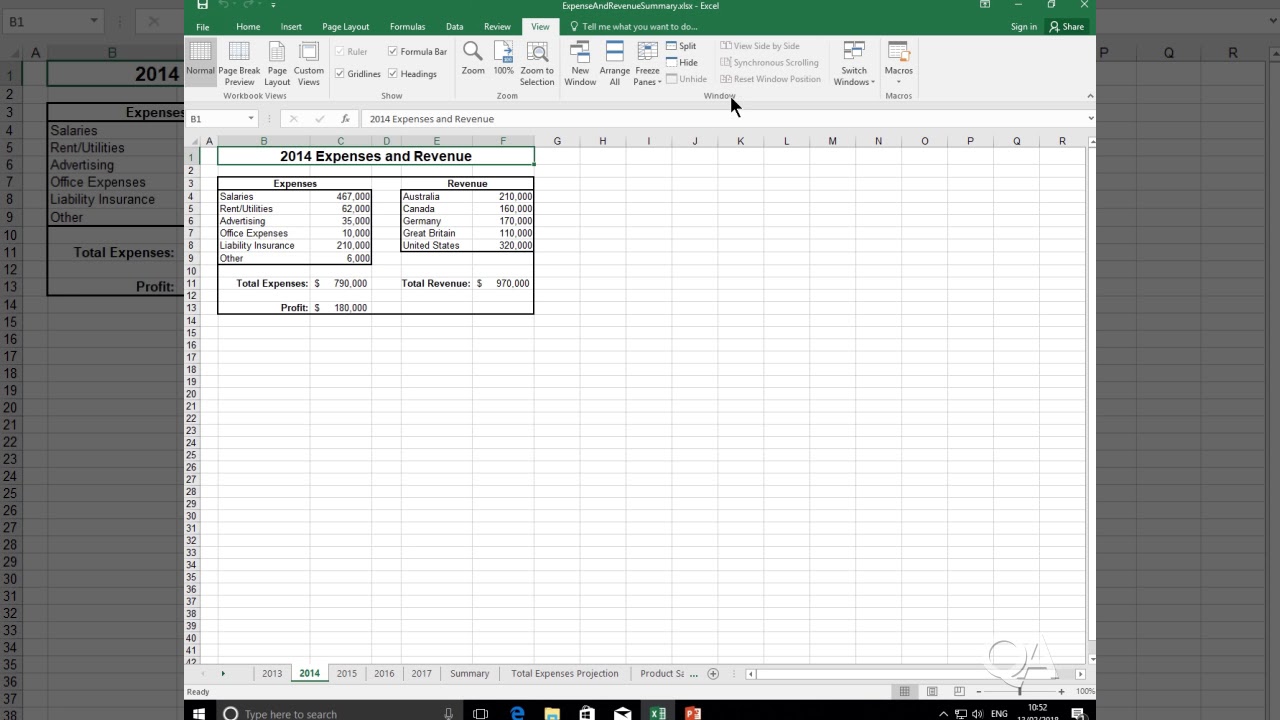Viewport: 1280px width, 720px height.
Task: Zoom in with status bar plus
Action: click(1062, 691)
